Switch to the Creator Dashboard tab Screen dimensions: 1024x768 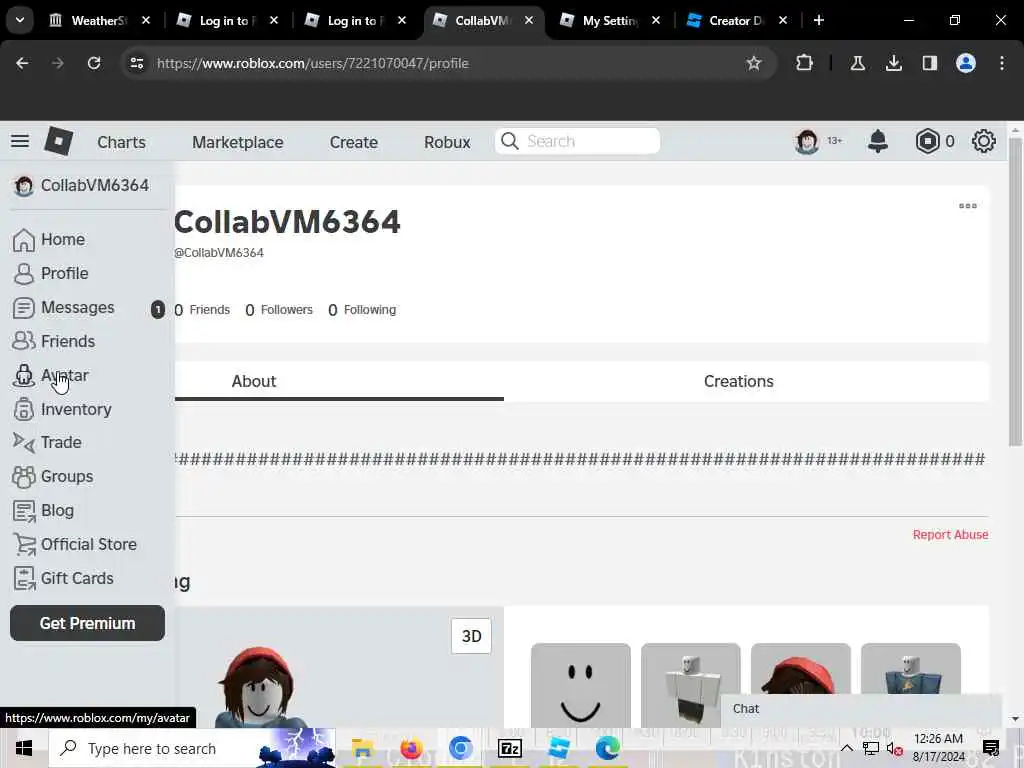point(737,20)
